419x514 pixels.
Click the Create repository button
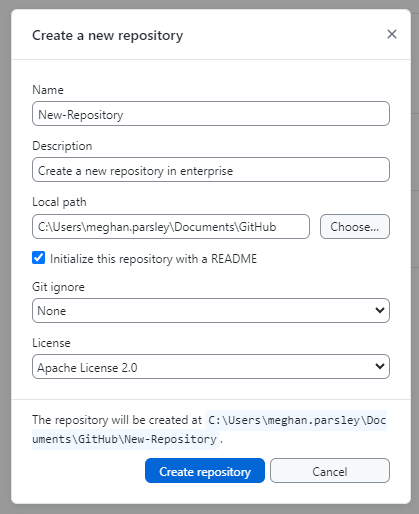tap(205, 470)
